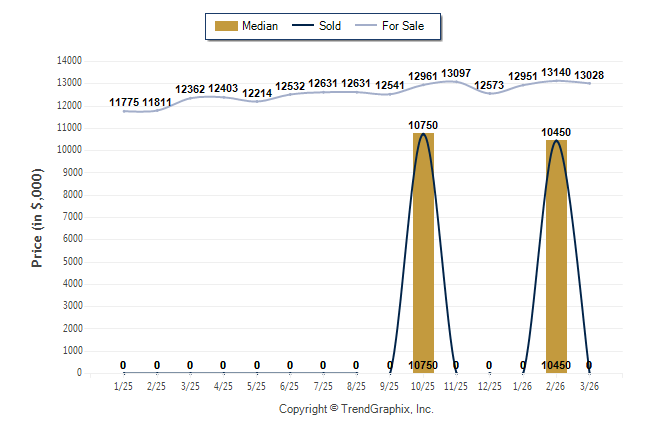The image size is (646, 434).
Task: Click the 3/26 x-axis label
Action: [589, 385]
